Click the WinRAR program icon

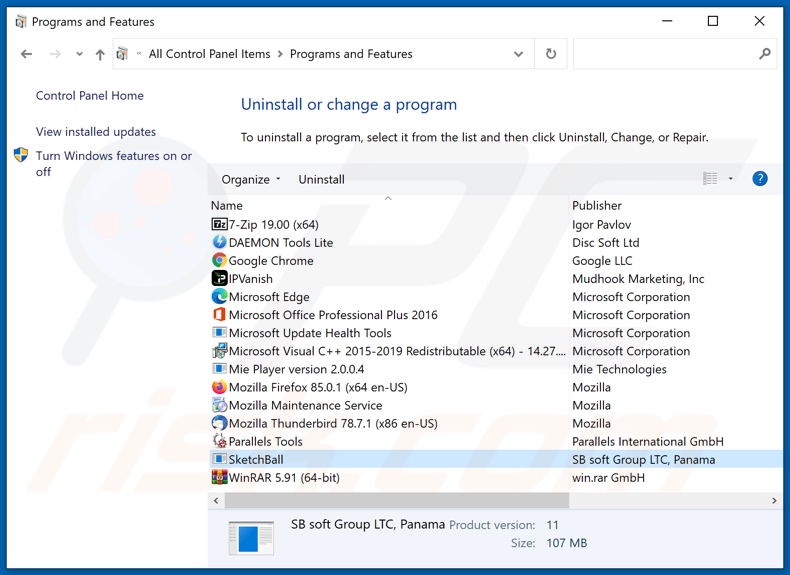click(x=219, y=477)
